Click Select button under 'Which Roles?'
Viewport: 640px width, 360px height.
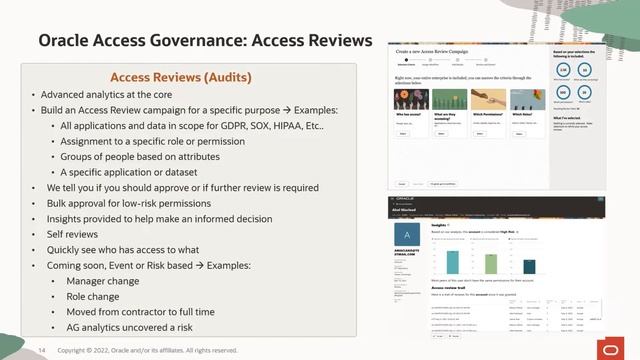[519, 133]
